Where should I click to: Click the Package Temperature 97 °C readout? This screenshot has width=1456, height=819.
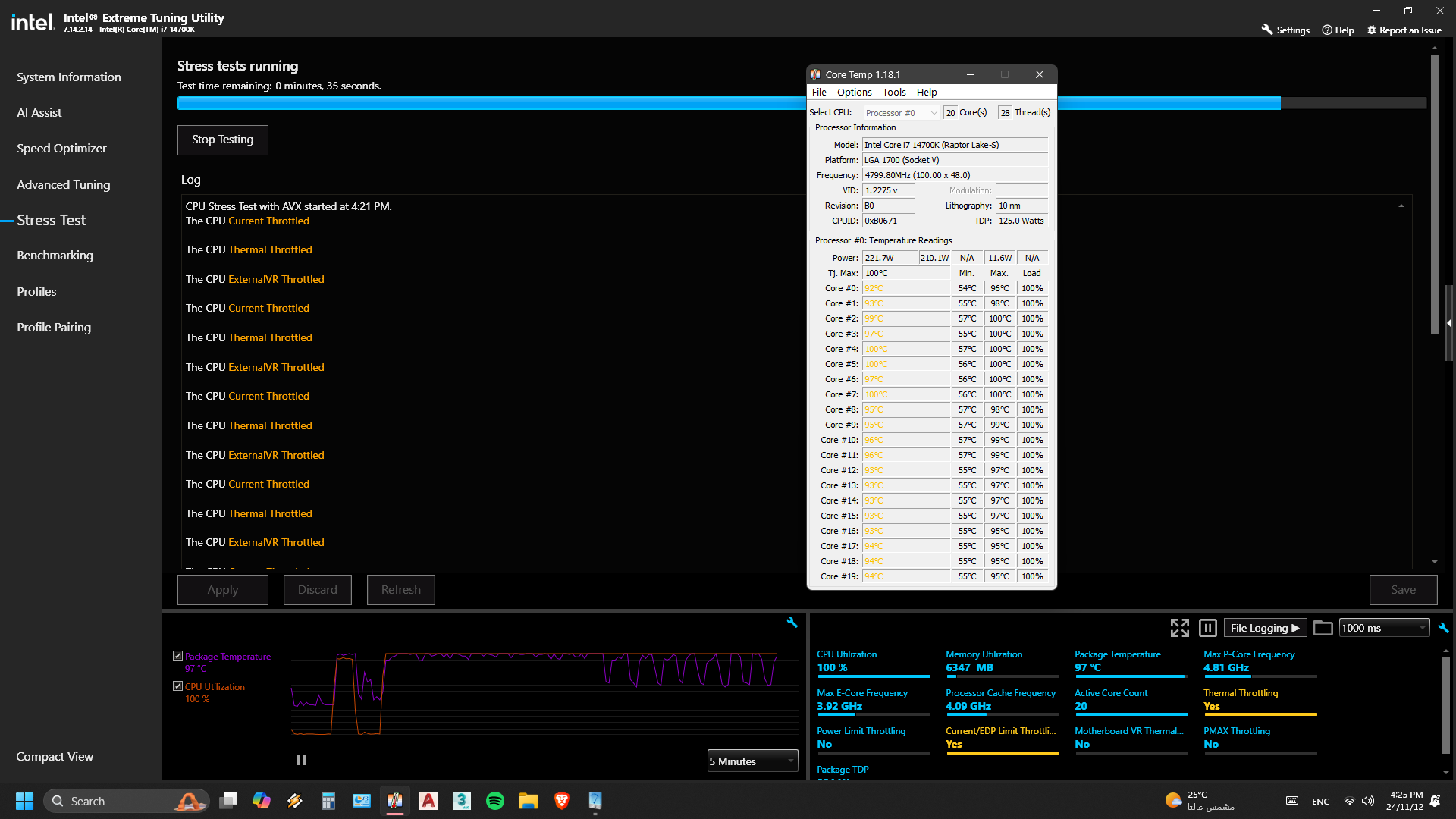(1130, 661)
